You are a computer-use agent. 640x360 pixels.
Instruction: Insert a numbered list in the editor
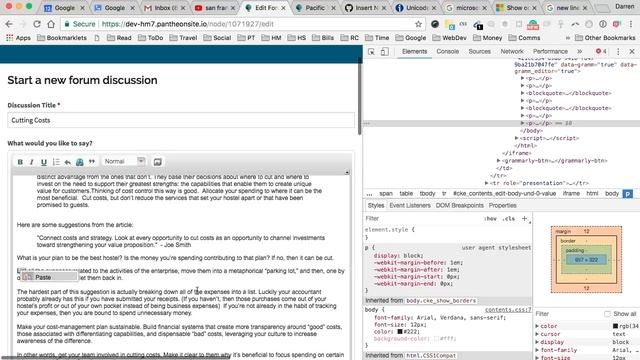coord(56,162)
